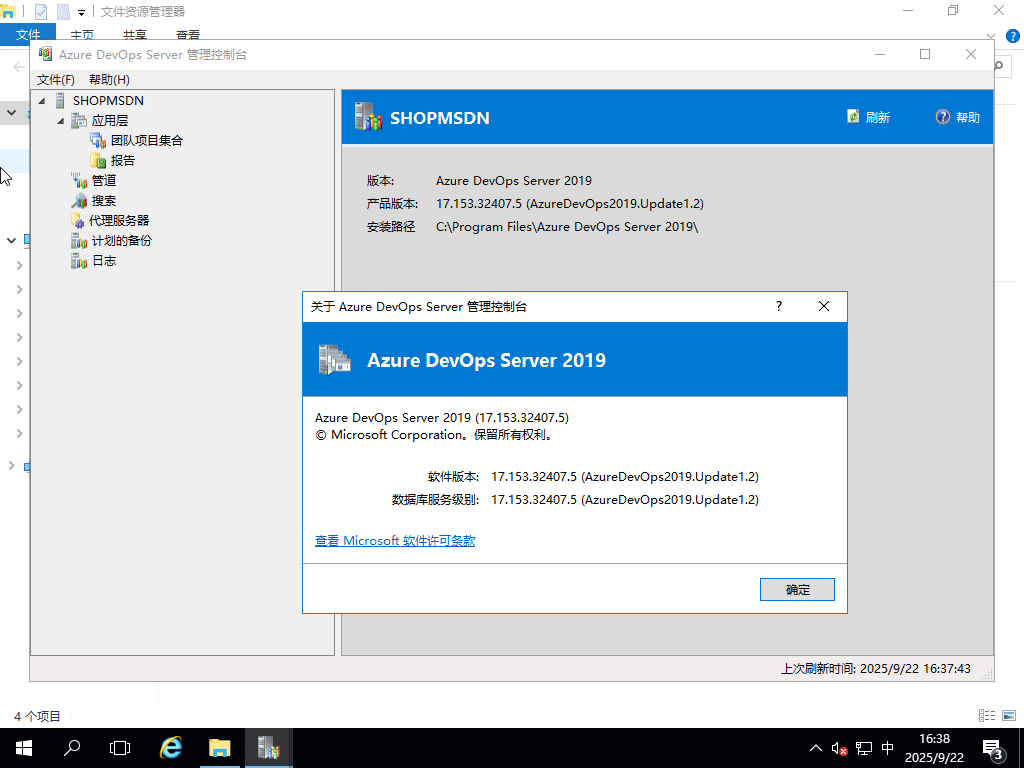Open the 文件 tab in File Explorer
The image size is (1024, 768).
click(28, 35)
